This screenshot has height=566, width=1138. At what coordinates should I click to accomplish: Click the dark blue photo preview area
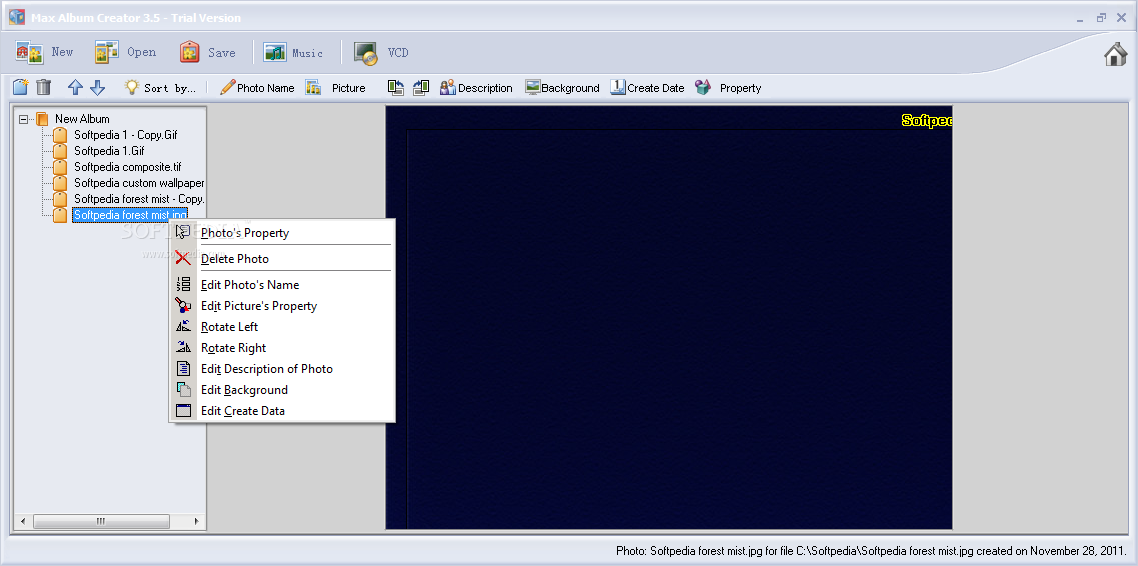coord(668,317)
